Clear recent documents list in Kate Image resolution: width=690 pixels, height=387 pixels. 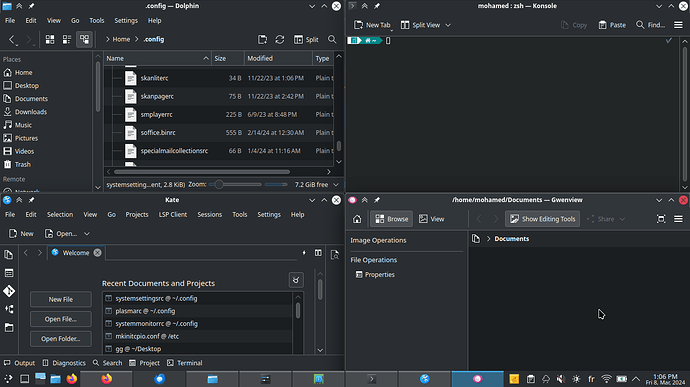(x=296, y=280)
